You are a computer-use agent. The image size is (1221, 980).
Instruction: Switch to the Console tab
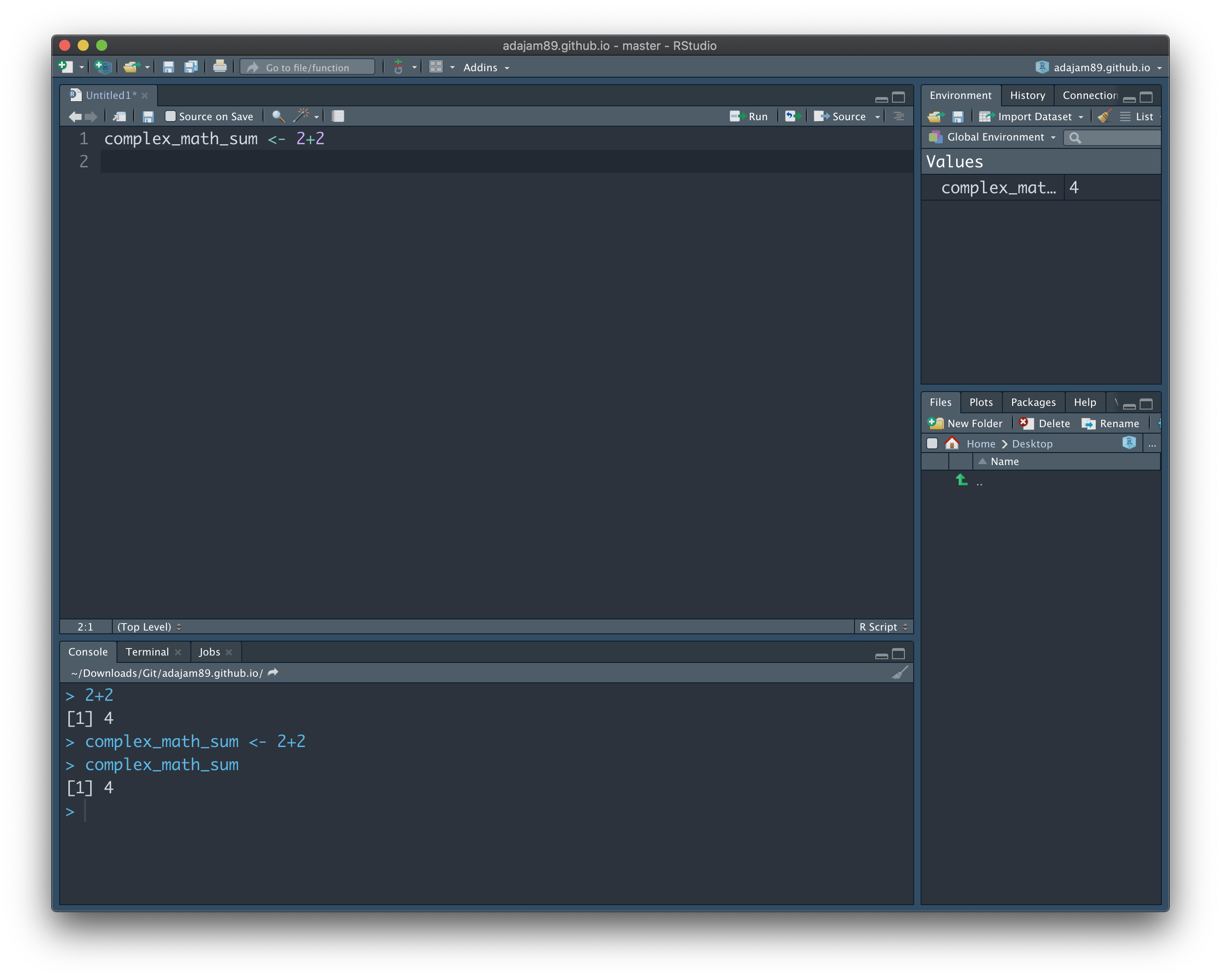[x=88, y=651]
